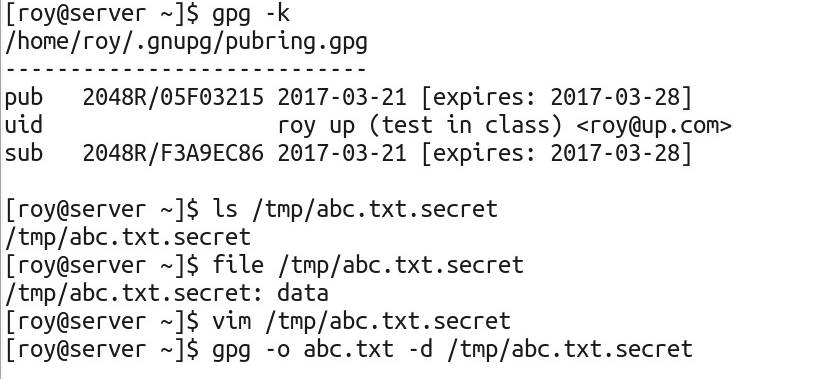Click the pub line expiry date 2017-03-28
The width and height of the screenshot is (816, 379).
pyautogui.click(x=615, y=97)
